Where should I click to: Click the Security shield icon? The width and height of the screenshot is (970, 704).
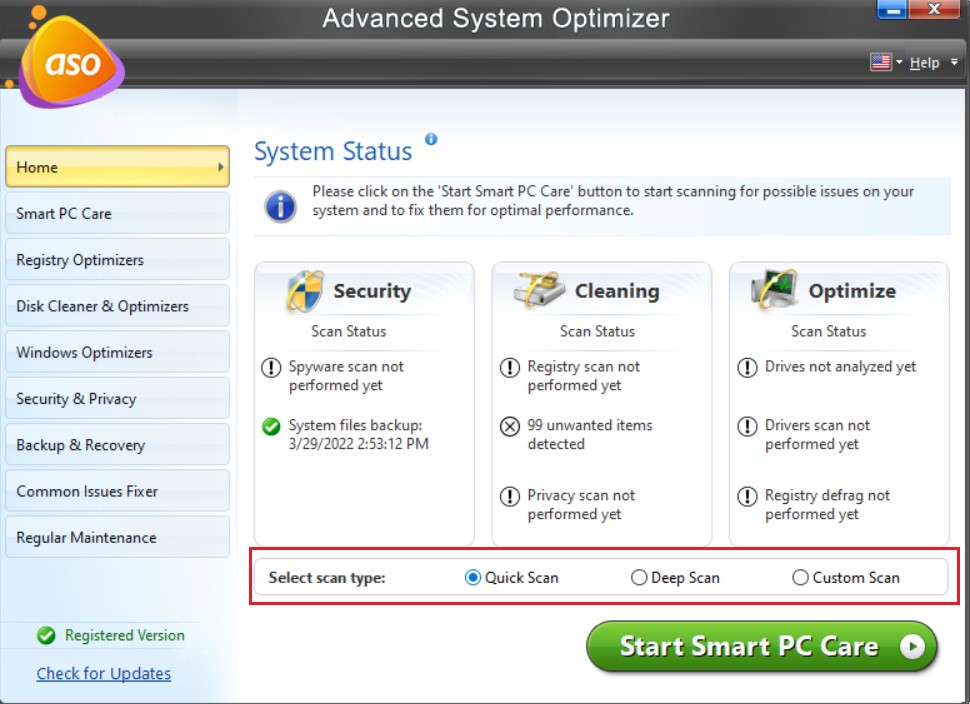[304, 291]
